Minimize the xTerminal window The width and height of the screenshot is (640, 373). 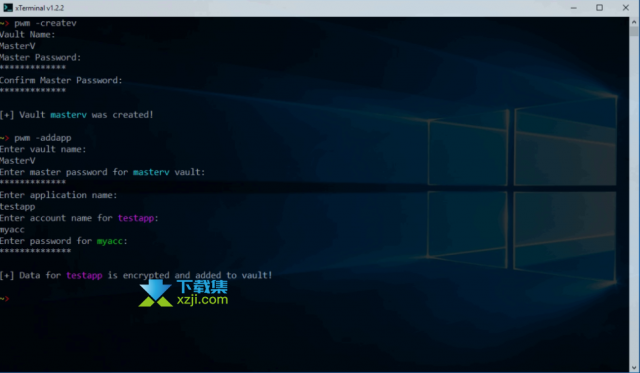[573, 8]
